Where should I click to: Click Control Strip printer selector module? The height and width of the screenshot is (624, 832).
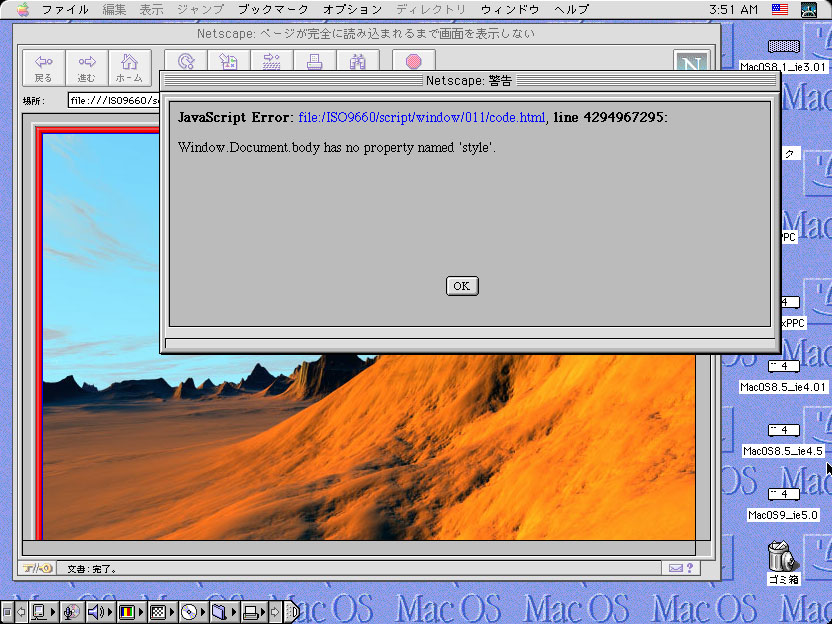254,612
